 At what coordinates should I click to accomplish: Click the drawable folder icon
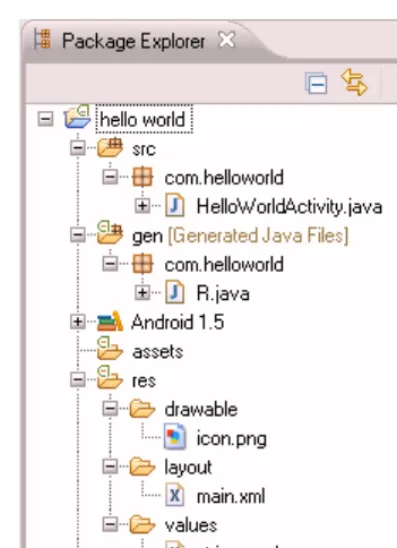pyautogui.click(x=142, y=408)
